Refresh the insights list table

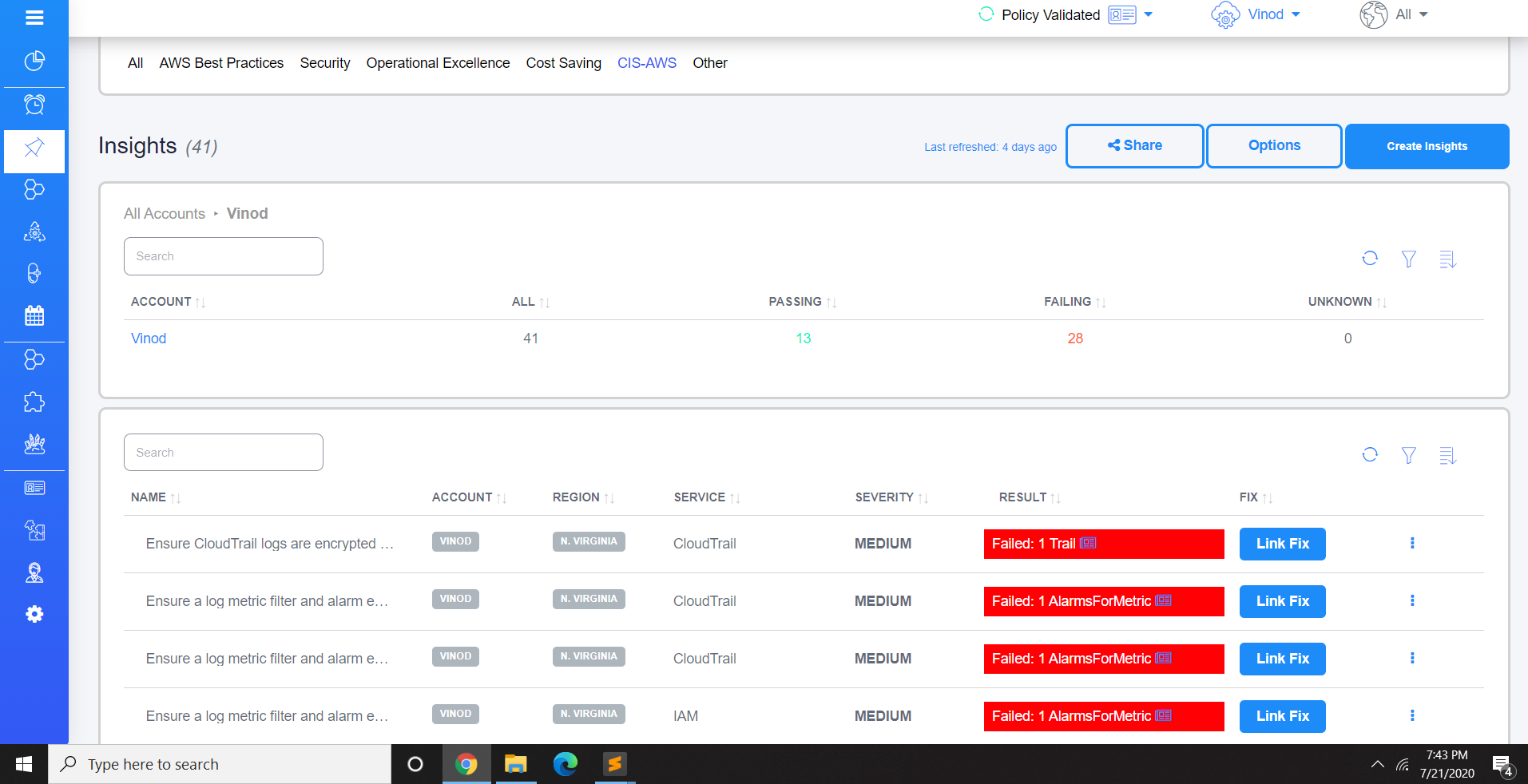pos(1370,454)
